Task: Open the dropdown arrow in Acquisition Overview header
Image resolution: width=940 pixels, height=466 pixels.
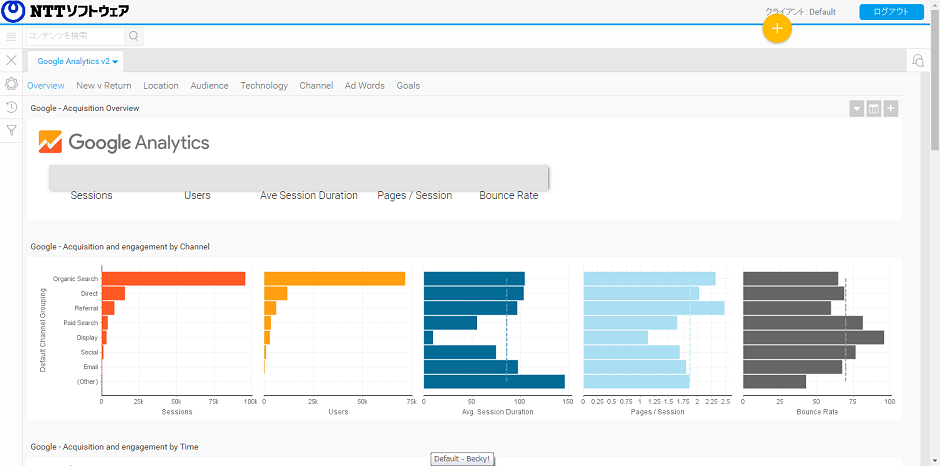Action: tap(857, 109)
